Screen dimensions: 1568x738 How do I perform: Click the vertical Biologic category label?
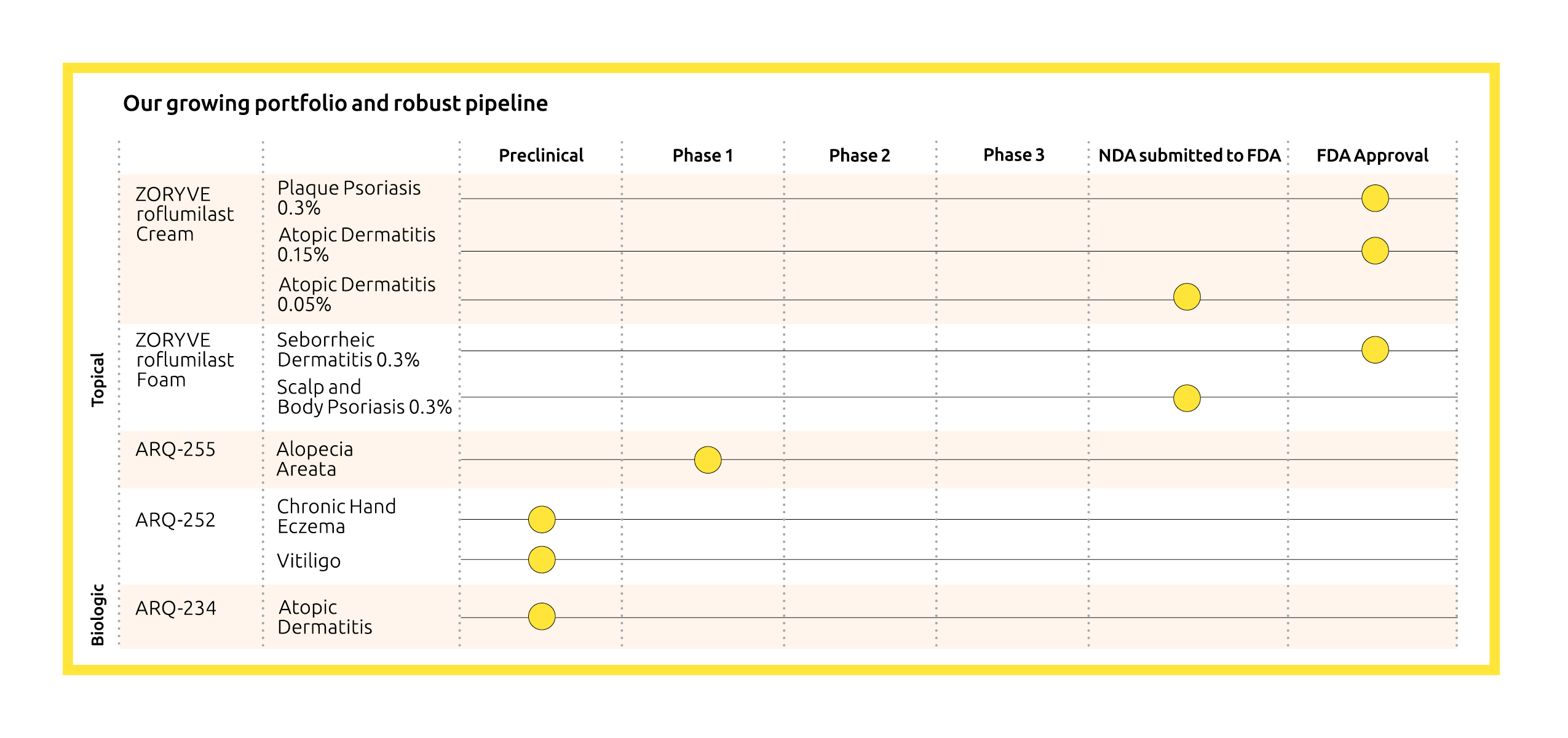97,614
